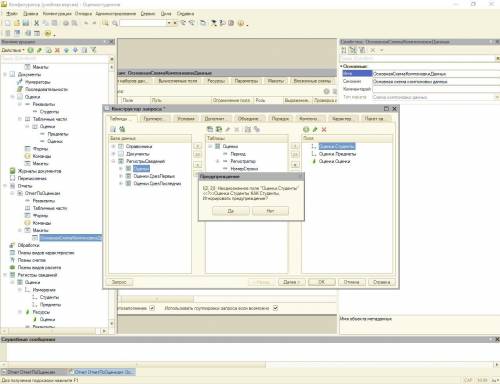This screenshot has height=384, width=500.
Task: Click first icon in second toolbar row
Action: coord(7,33)
